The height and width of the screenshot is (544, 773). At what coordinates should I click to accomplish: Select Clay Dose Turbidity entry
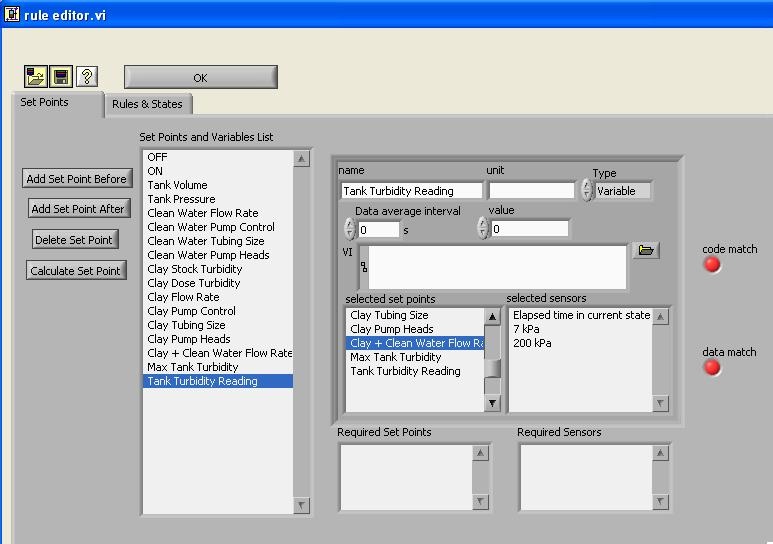(x=217, y=283)
